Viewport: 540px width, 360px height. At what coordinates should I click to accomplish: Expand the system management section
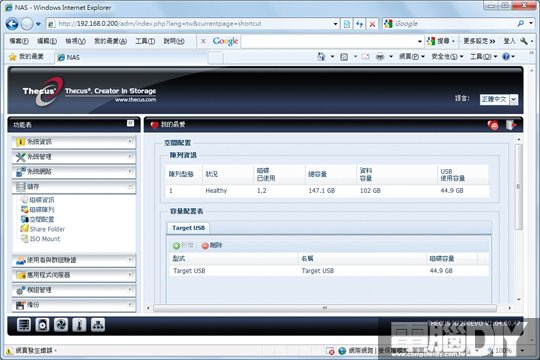point(74,157)
